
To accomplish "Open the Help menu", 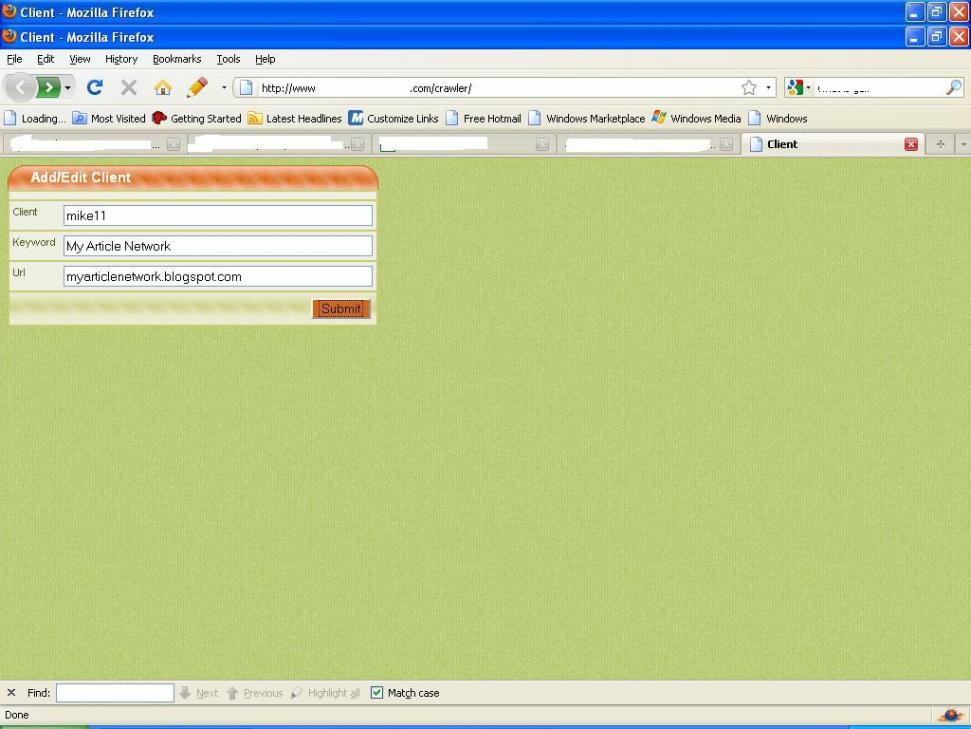I will (x=265, y=59).
